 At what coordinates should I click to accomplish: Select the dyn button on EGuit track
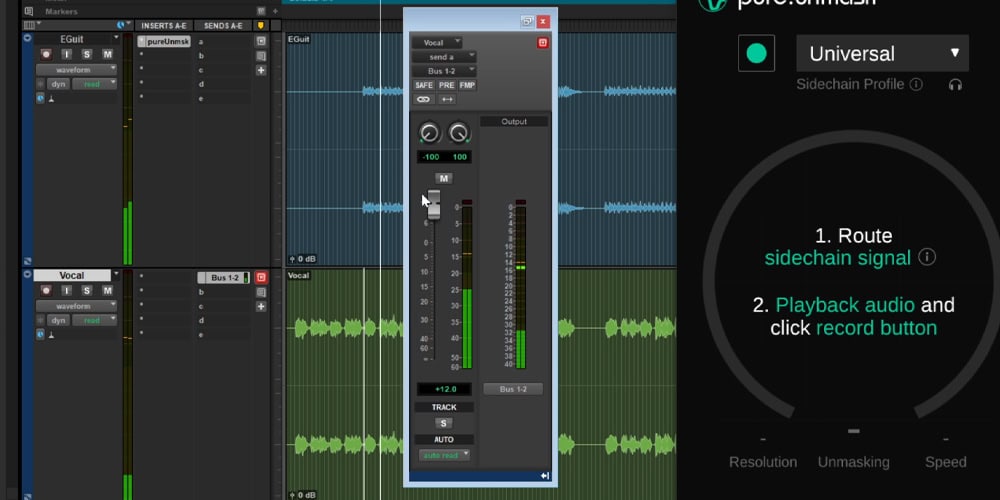click(x=58, y=84)
